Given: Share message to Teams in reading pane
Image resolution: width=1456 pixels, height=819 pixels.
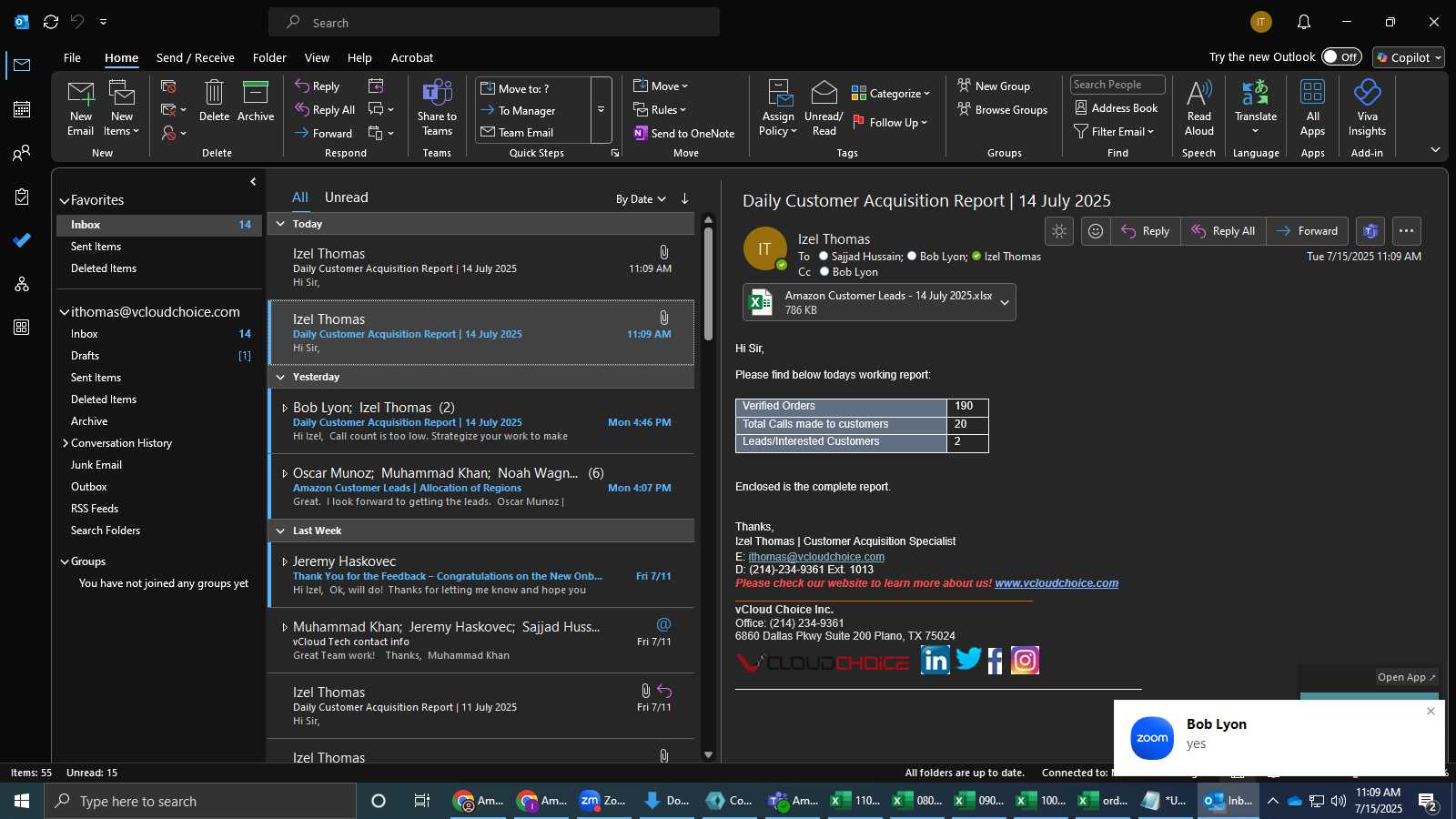Looking at the screenshot, I should 1370,231.
